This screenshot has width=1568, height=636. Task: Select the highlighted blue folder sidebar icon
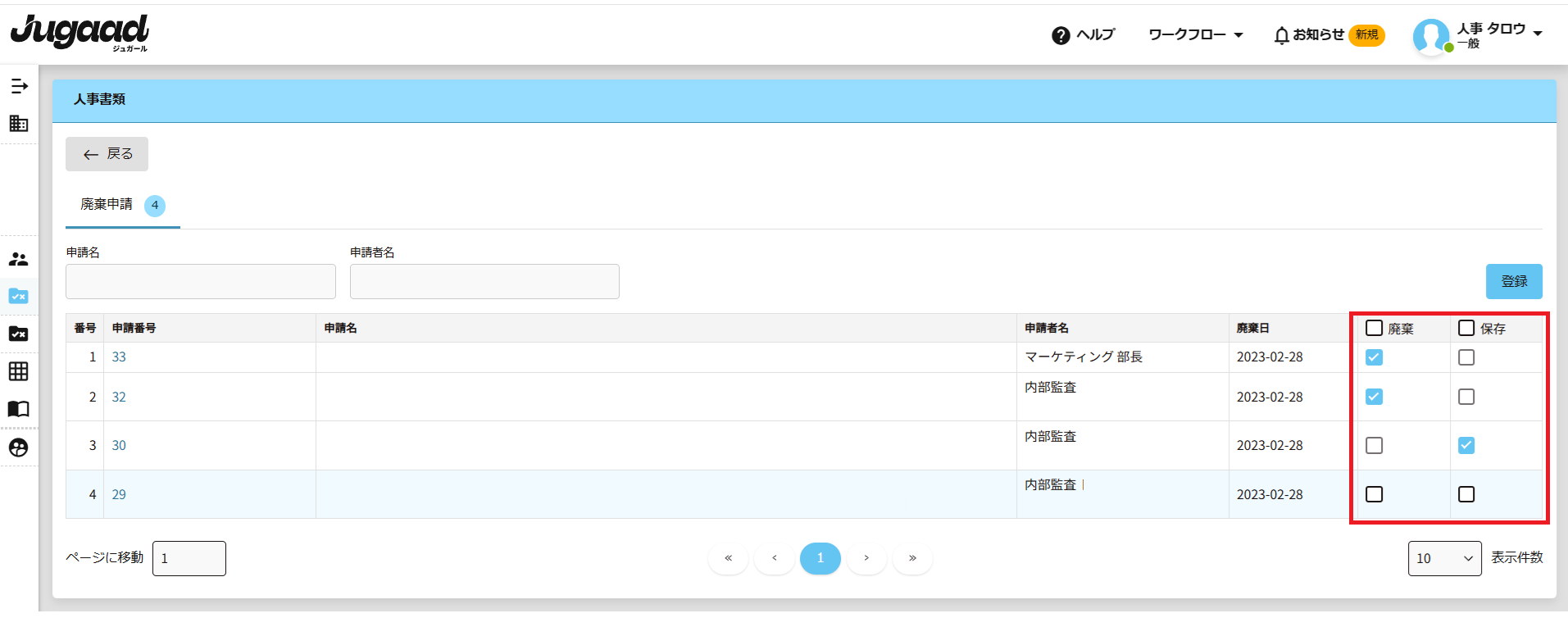pyautogui.click(x=19, y=296)
